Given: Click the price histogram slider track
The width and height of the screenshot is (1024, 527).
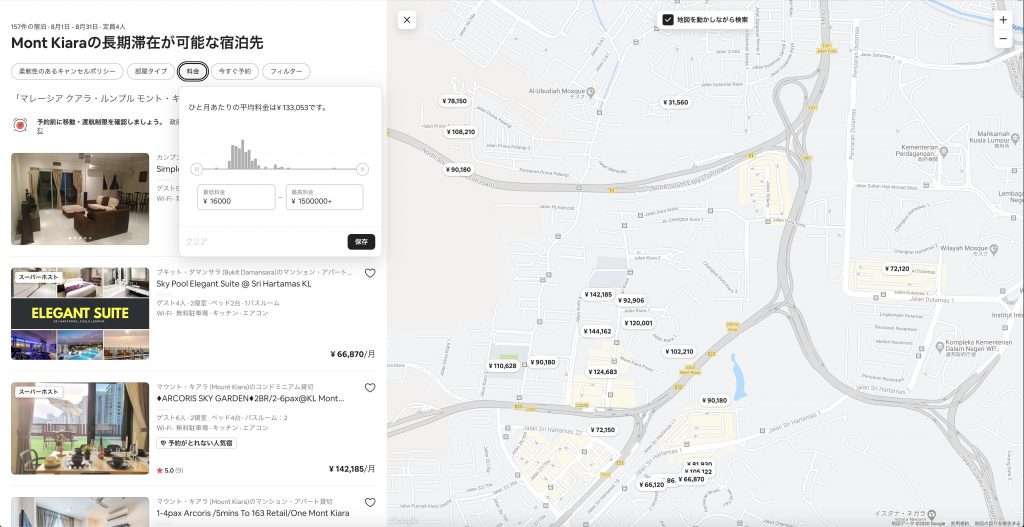Looking at the screenshot, I should (x=280, y=169).
